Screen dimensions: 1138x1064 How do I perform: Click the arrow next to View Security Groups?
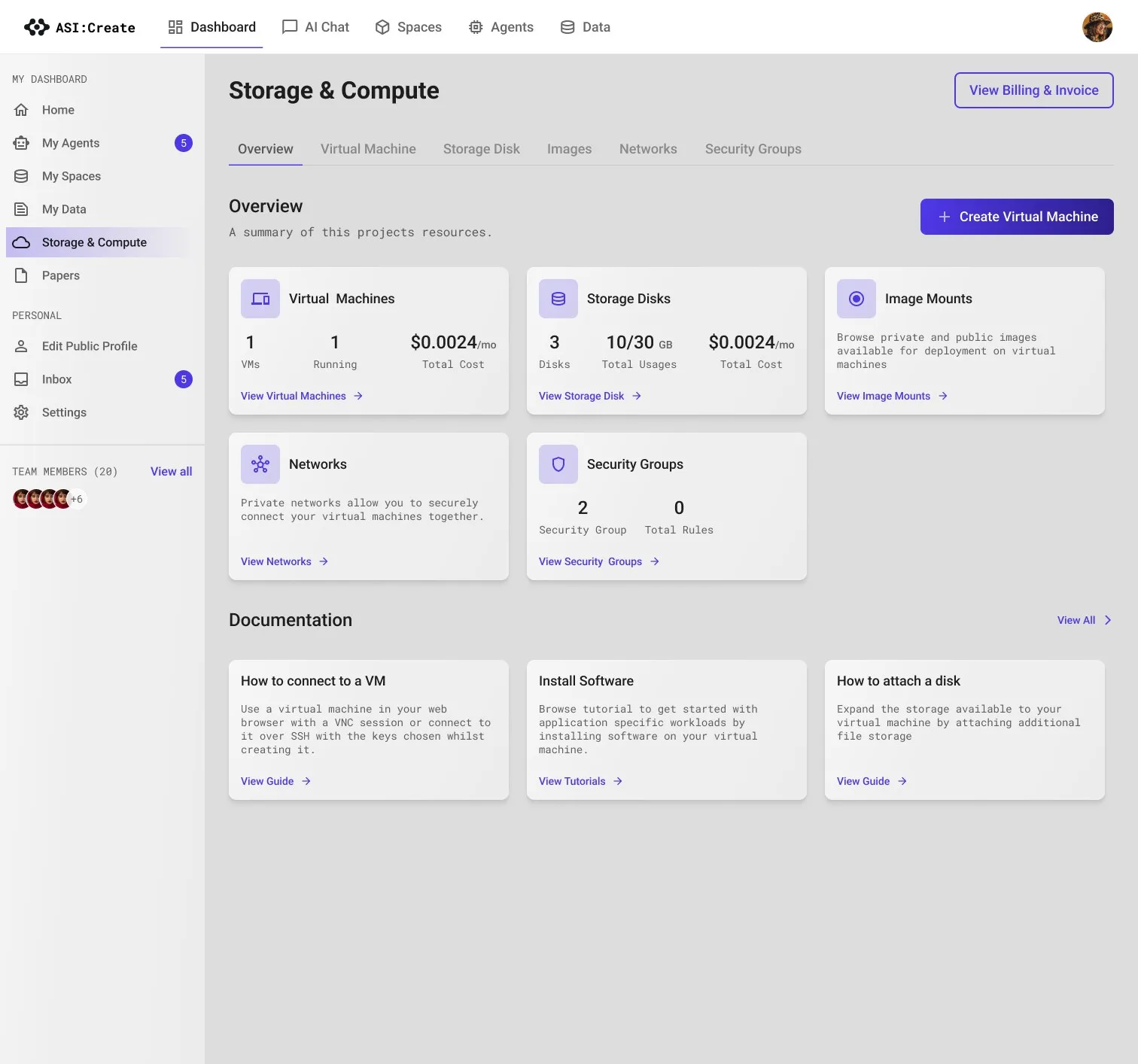click(x=655, y=561)
